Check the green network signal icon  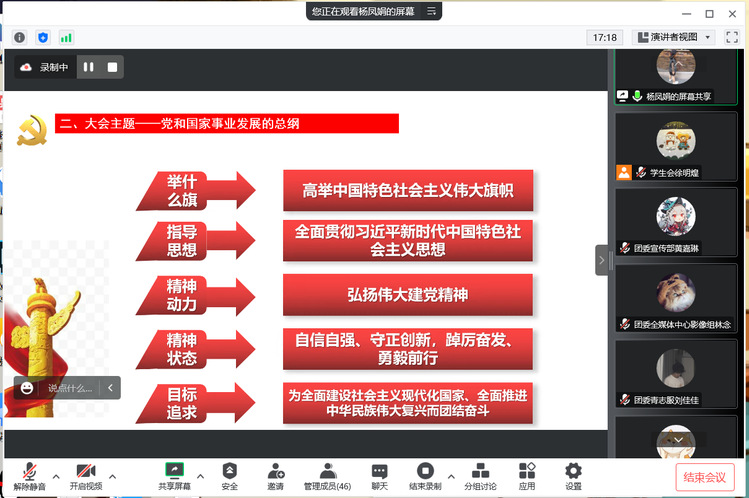[66, 37]
